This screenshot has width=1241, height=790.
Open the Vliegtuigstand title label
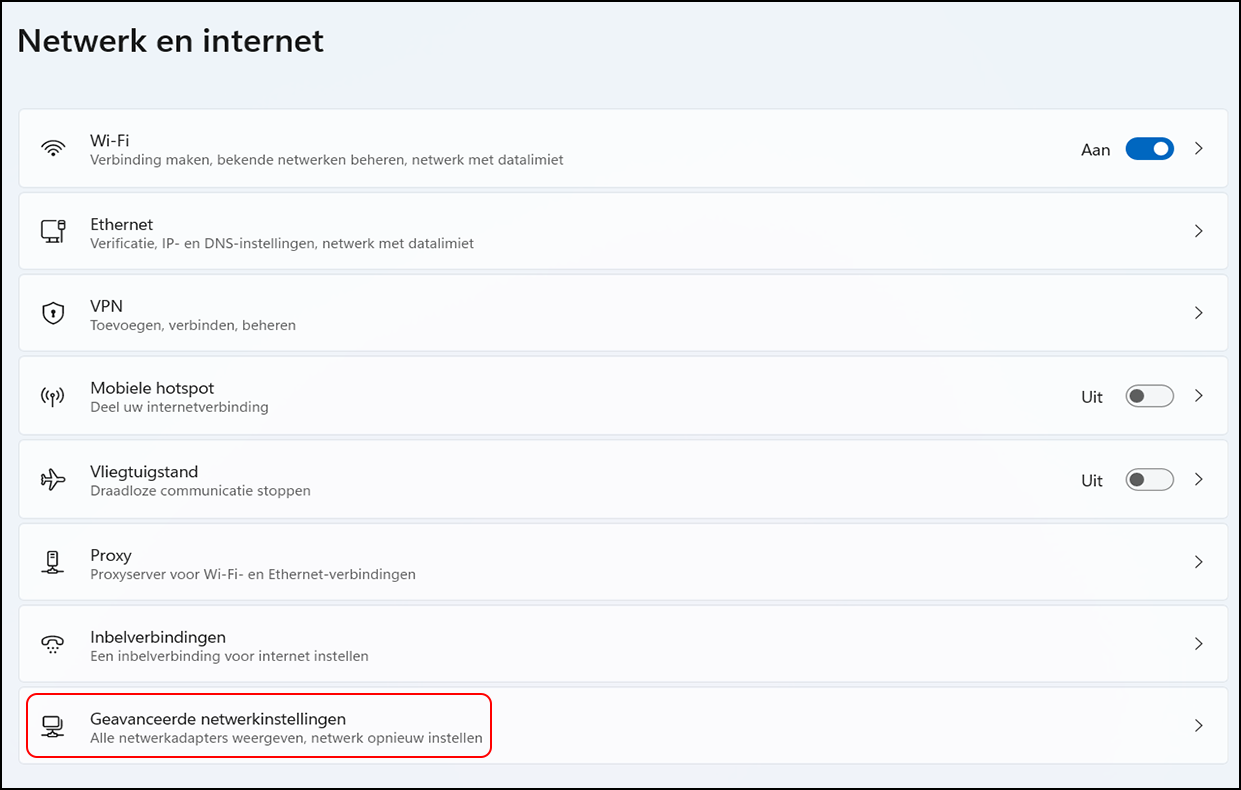click(x=144, y=471)
